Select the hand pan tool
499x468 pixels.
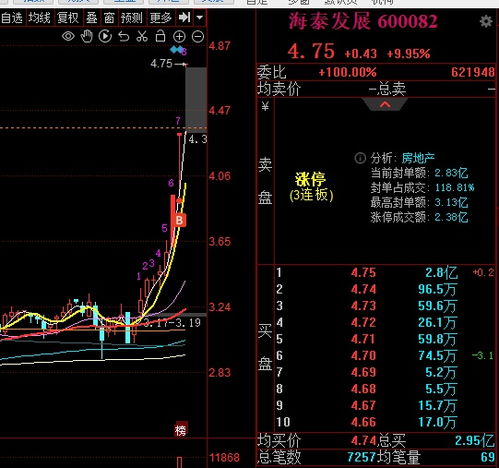pyautogui.click(x=87, y=36)
